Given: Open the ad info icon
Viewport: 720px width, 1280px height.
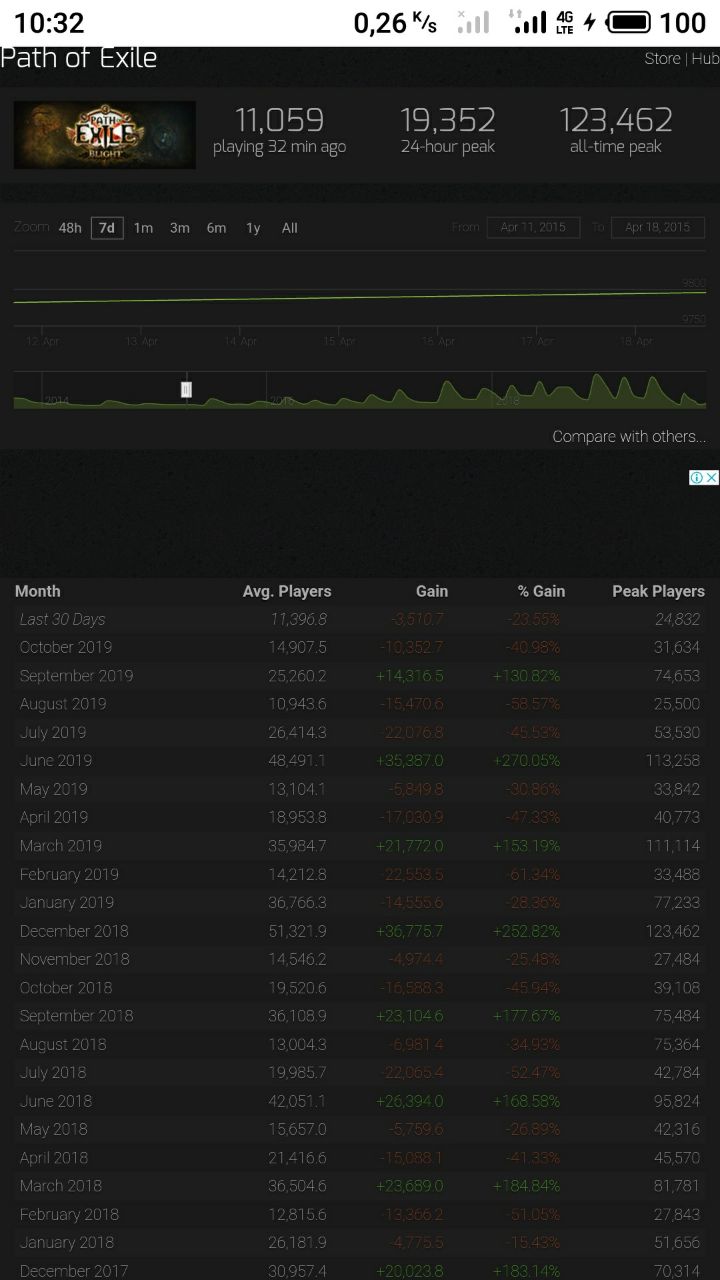Looking at the screenshot, I should [x=697, y=478].
